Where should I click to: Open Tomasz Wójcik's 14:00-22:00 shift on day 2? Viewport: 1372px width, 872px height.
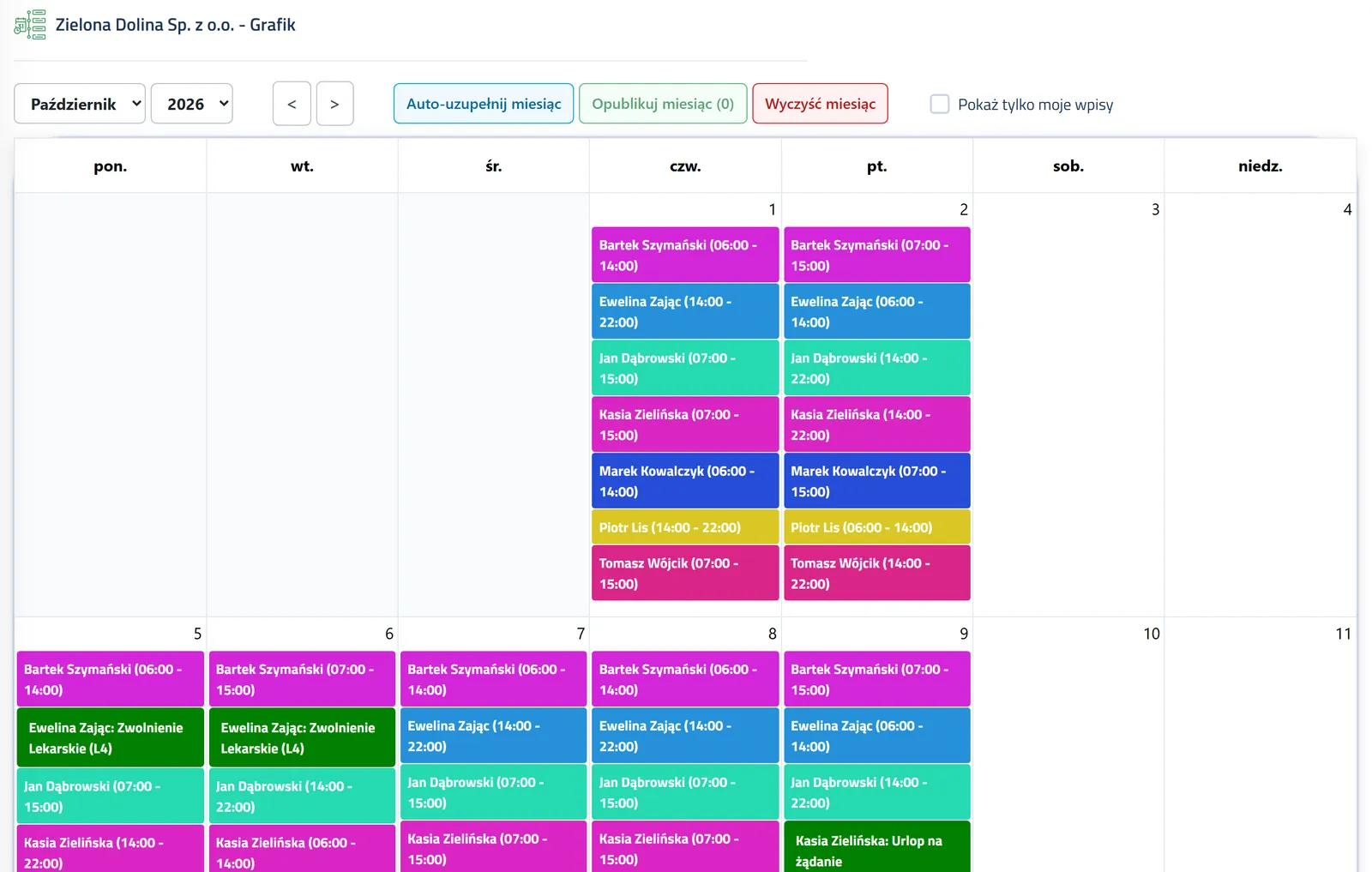click(877, 573)
